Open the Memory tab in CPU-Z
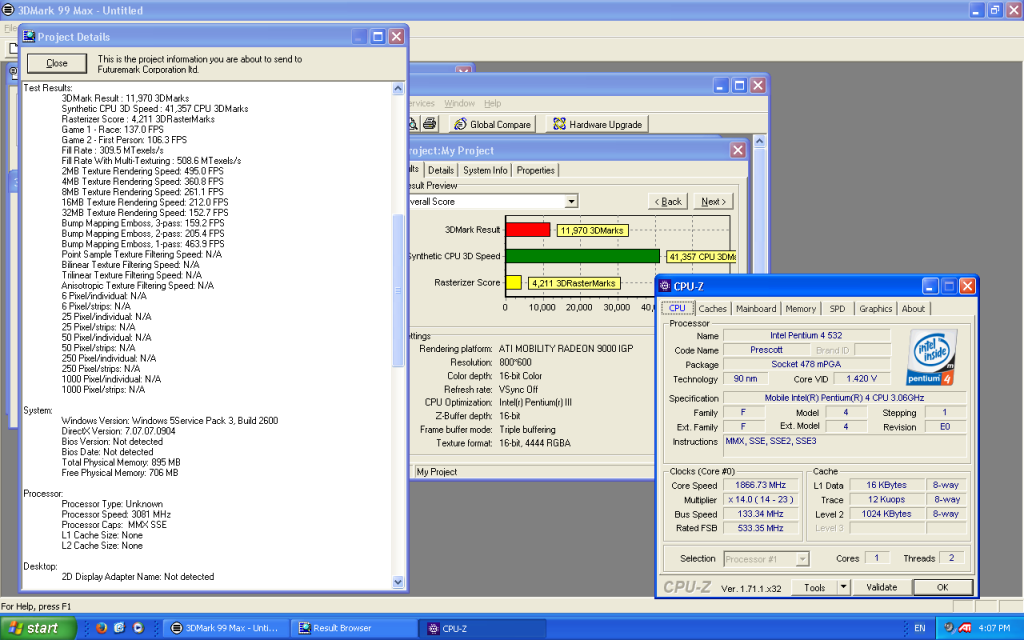This screenshot has width=1024, height=640. 800,308
